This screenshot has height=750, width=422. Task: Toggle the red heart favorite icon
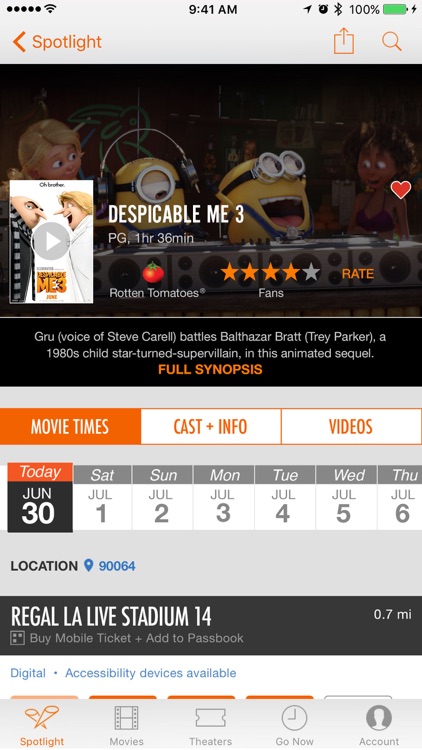(400, 190)
